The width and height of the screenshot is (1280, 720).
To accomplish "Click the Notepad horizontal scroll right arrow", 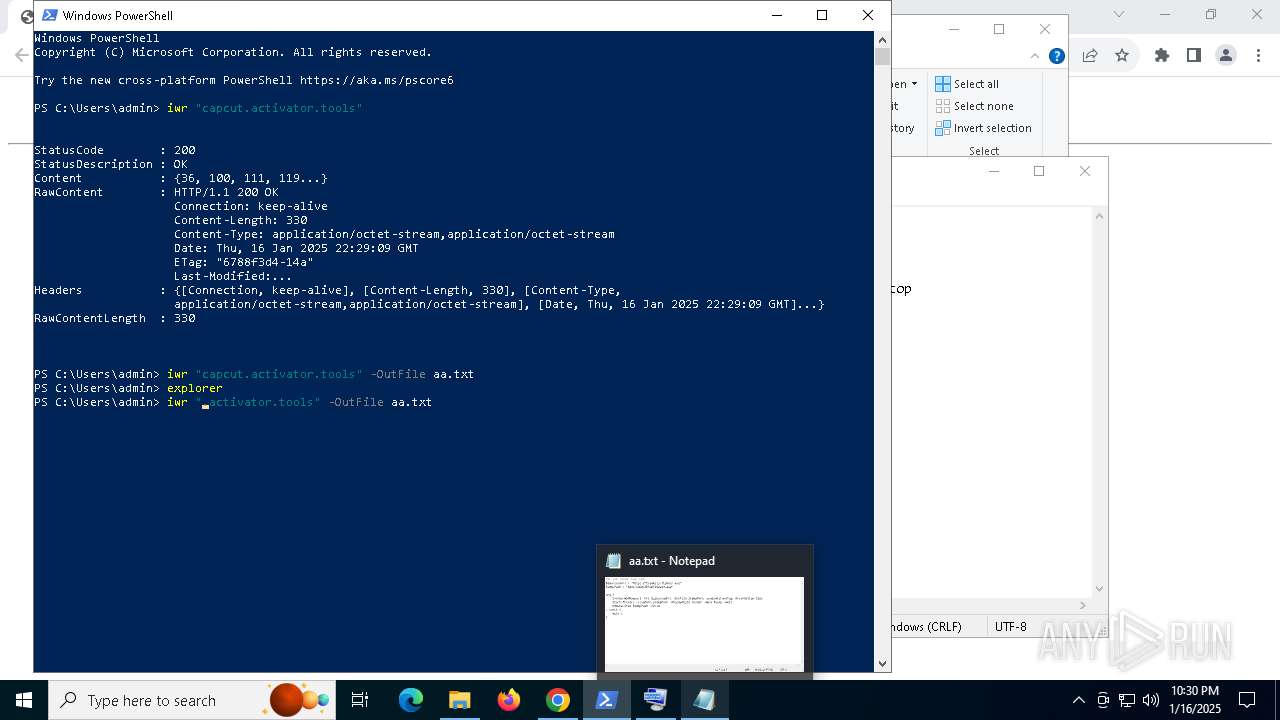I will coord(1083,605).
